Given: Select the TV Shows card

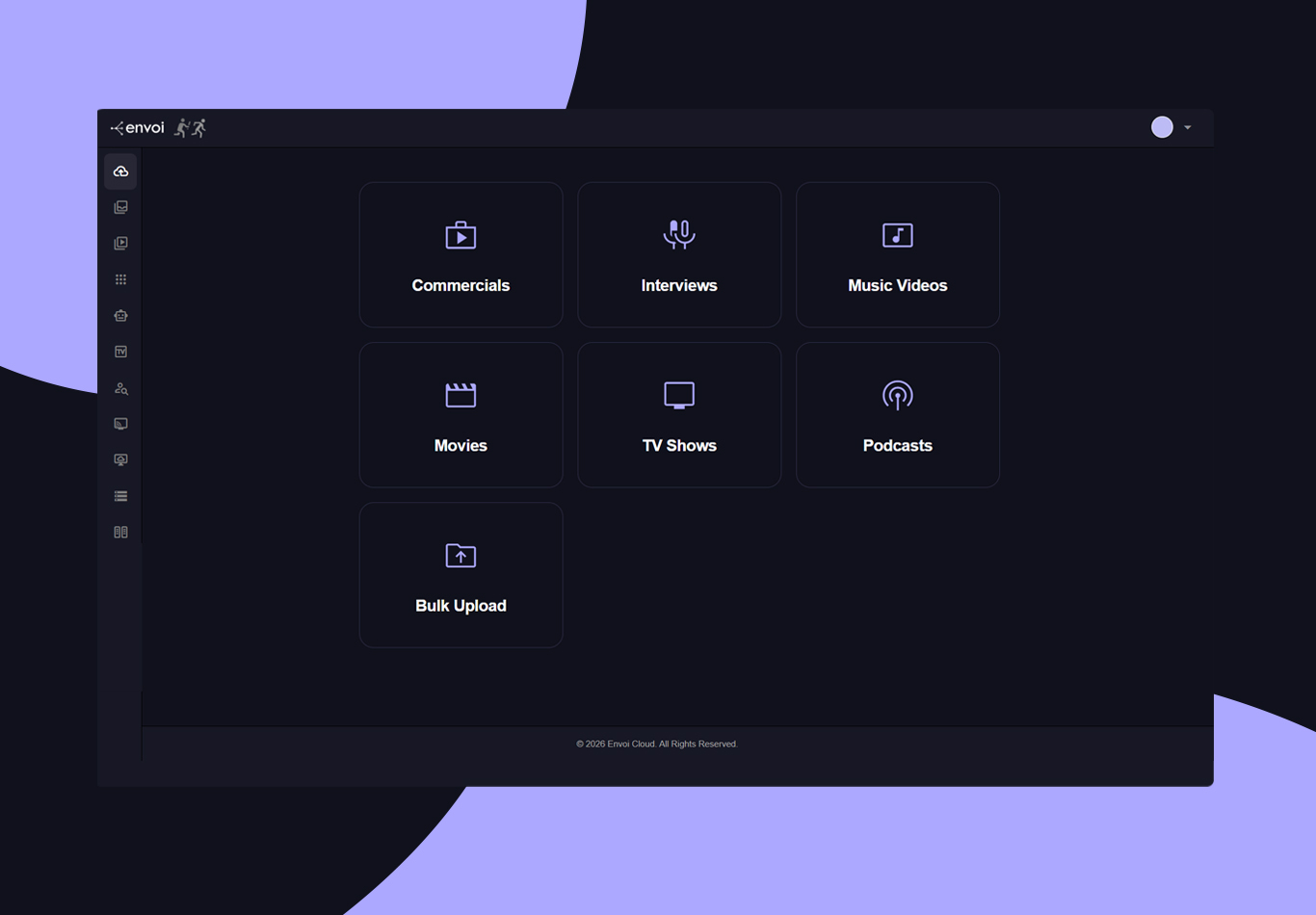Looking at the screenshot, I should click(x=679, y=415).
